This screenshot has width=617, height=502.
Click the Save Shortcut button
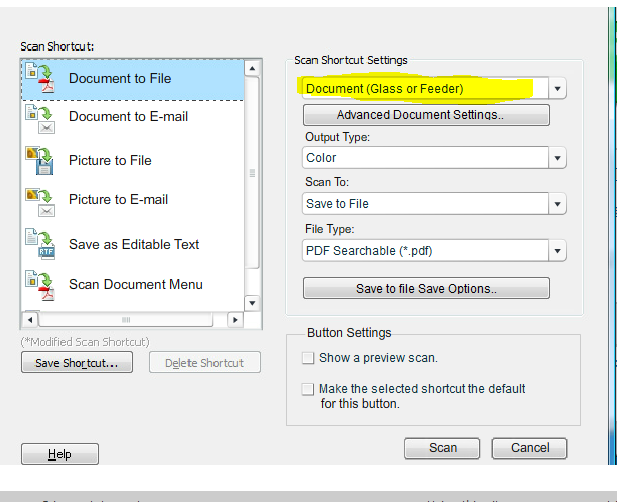tap(76, 363)
